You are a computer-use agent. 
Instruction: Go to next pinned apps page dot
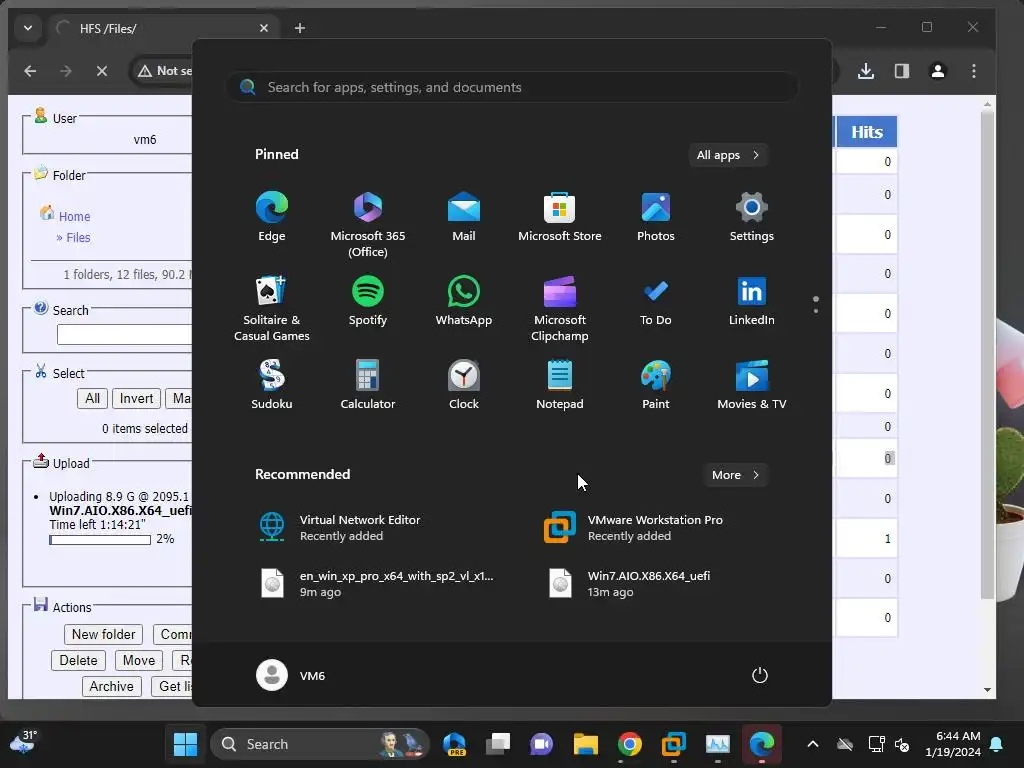tap(816, 311)
